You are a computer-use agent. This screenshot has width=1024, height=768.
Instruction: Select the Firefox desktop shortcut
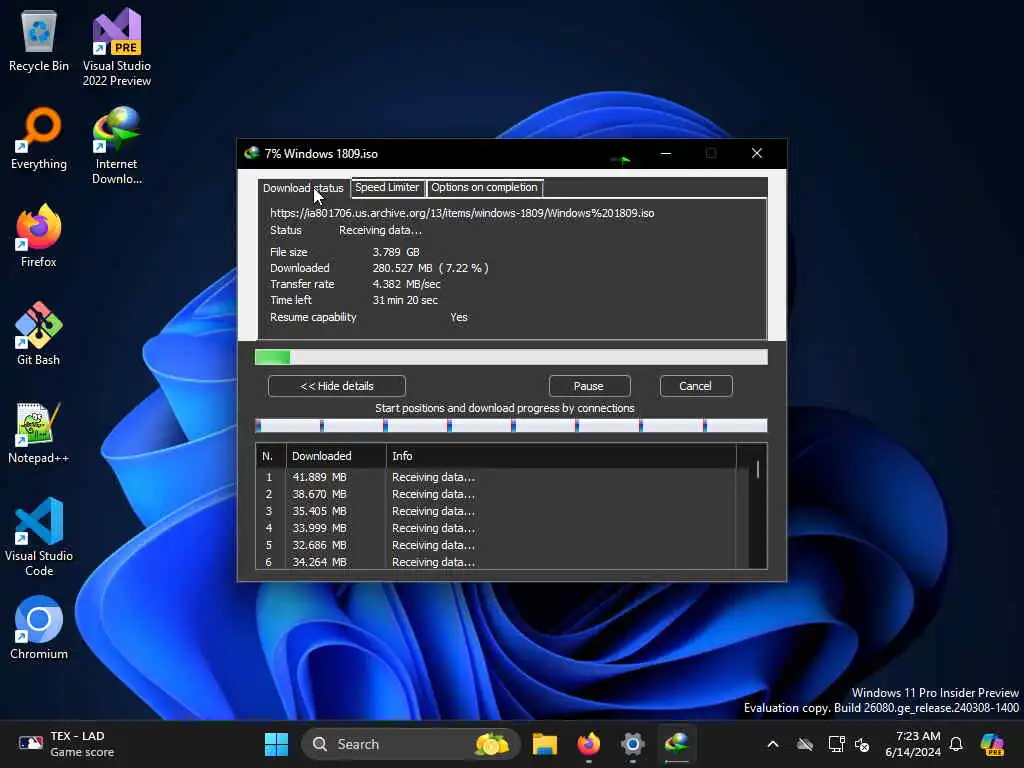39,236
